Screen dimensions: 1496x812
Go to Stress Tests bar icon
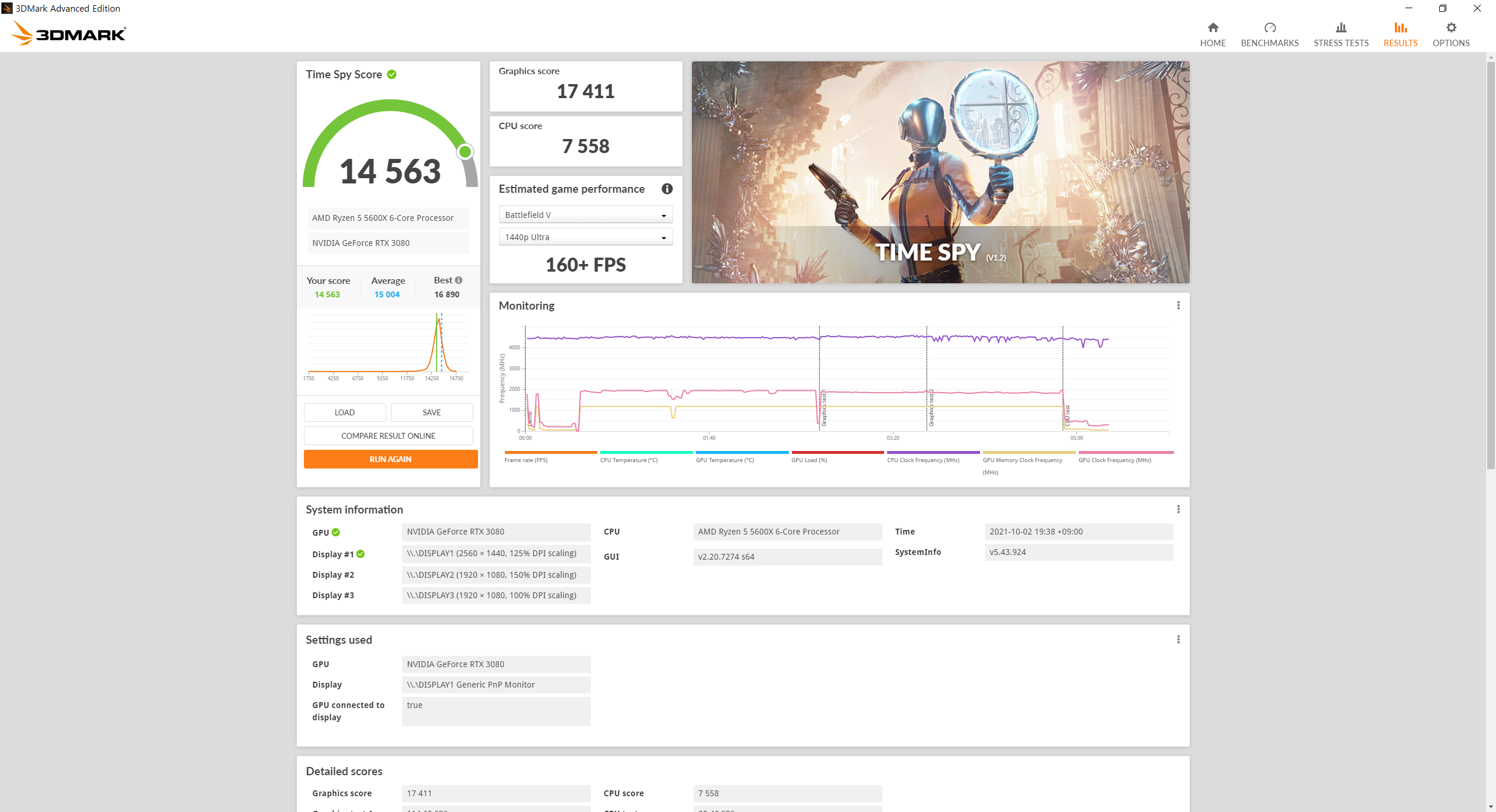1341,27
